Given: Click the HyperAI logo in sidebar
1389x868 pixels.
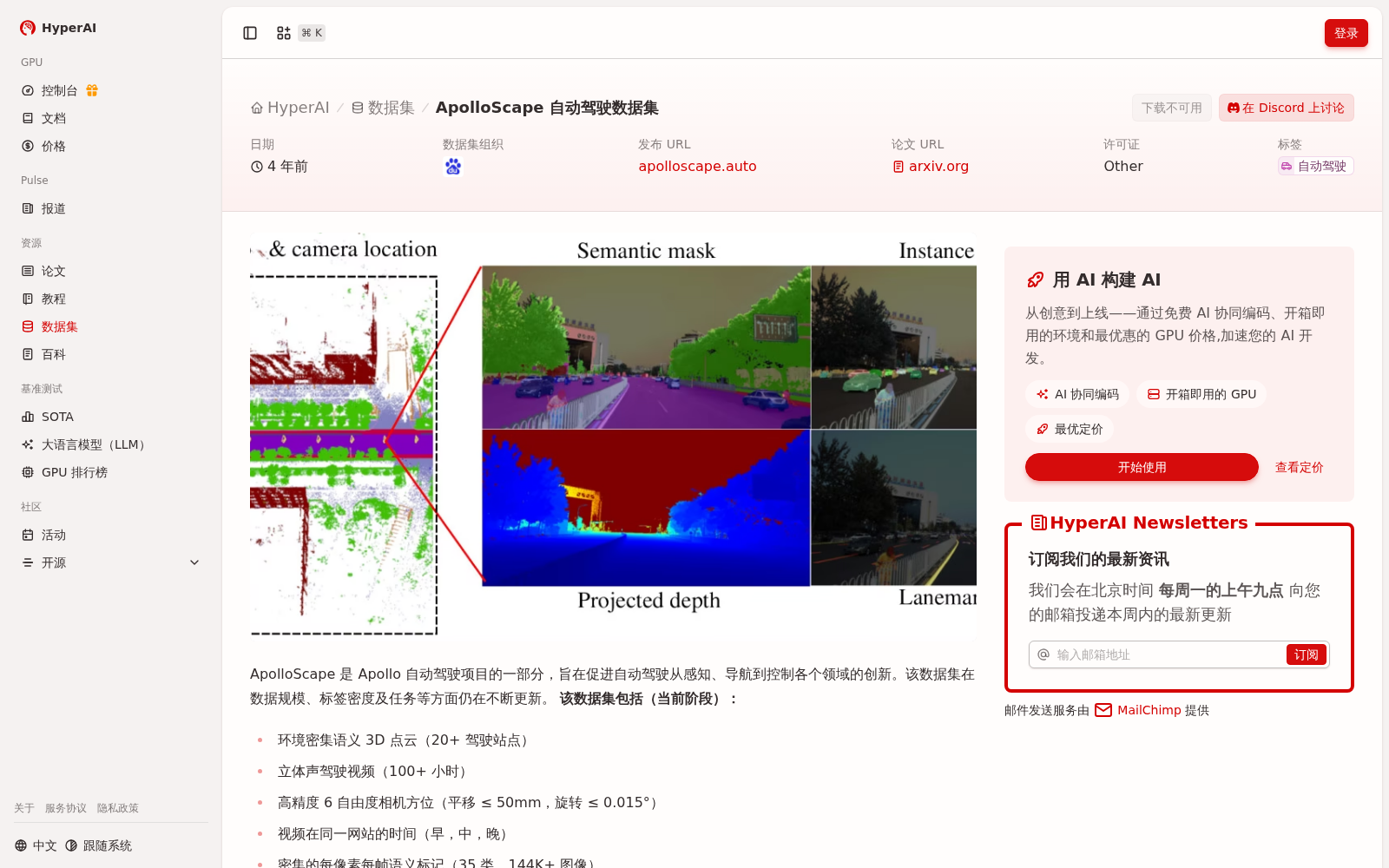Looking at the screenshot, I should (57, 28).
